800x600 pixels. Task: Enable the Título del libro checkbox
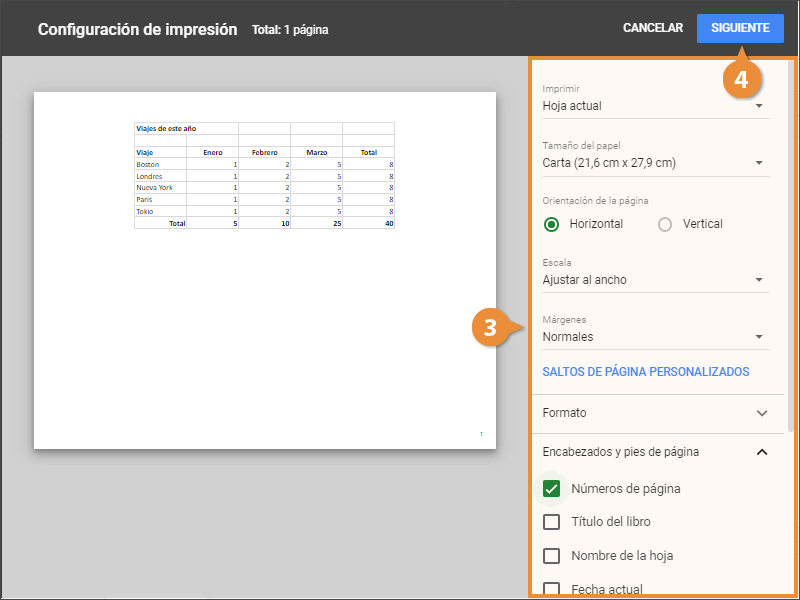551,522
